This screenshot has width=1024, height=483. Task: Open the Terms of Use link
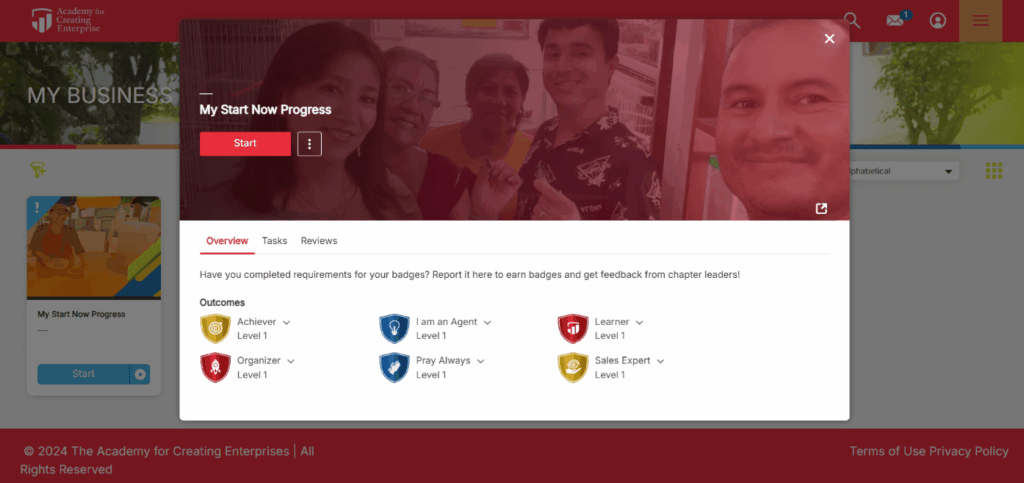888,451
